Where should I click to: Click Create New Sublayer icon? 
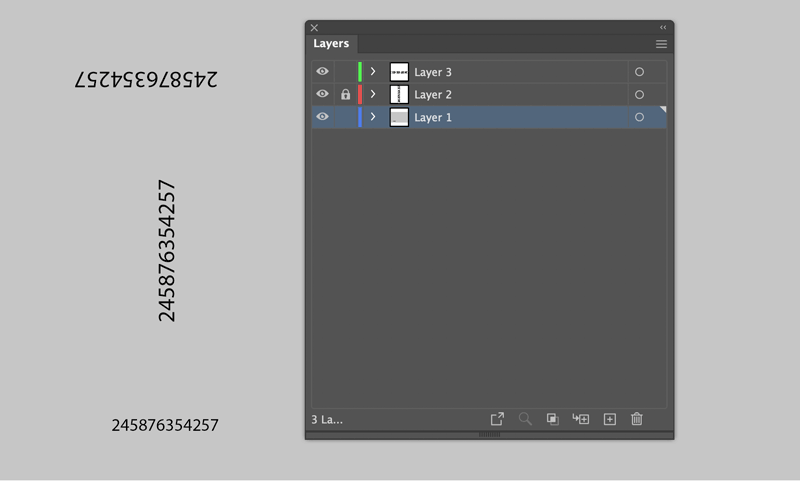[581, 419]
